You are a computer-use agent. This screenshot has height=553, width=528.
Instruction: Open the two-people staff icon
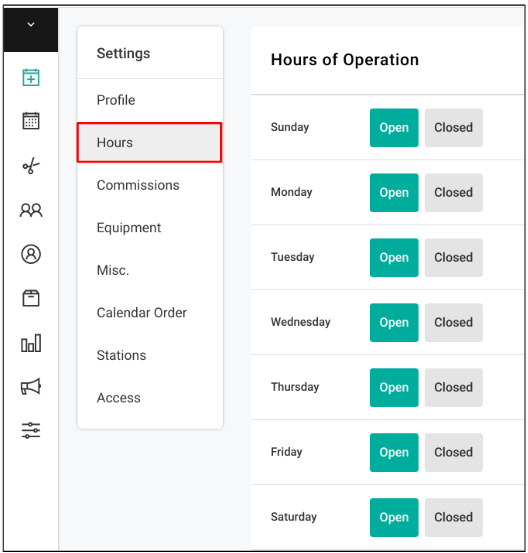[x=31, y=210]
